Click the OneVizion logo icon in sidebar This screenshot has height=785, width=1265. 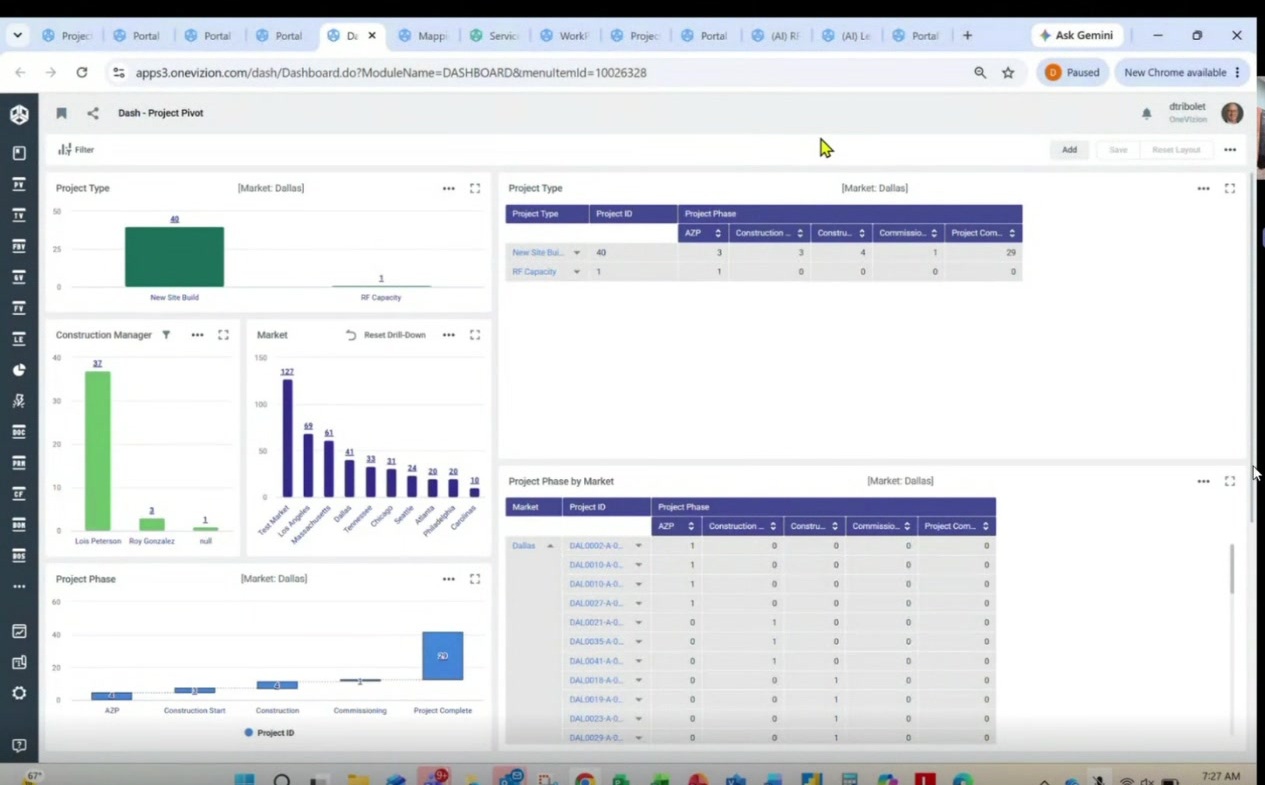click(19, 114)
